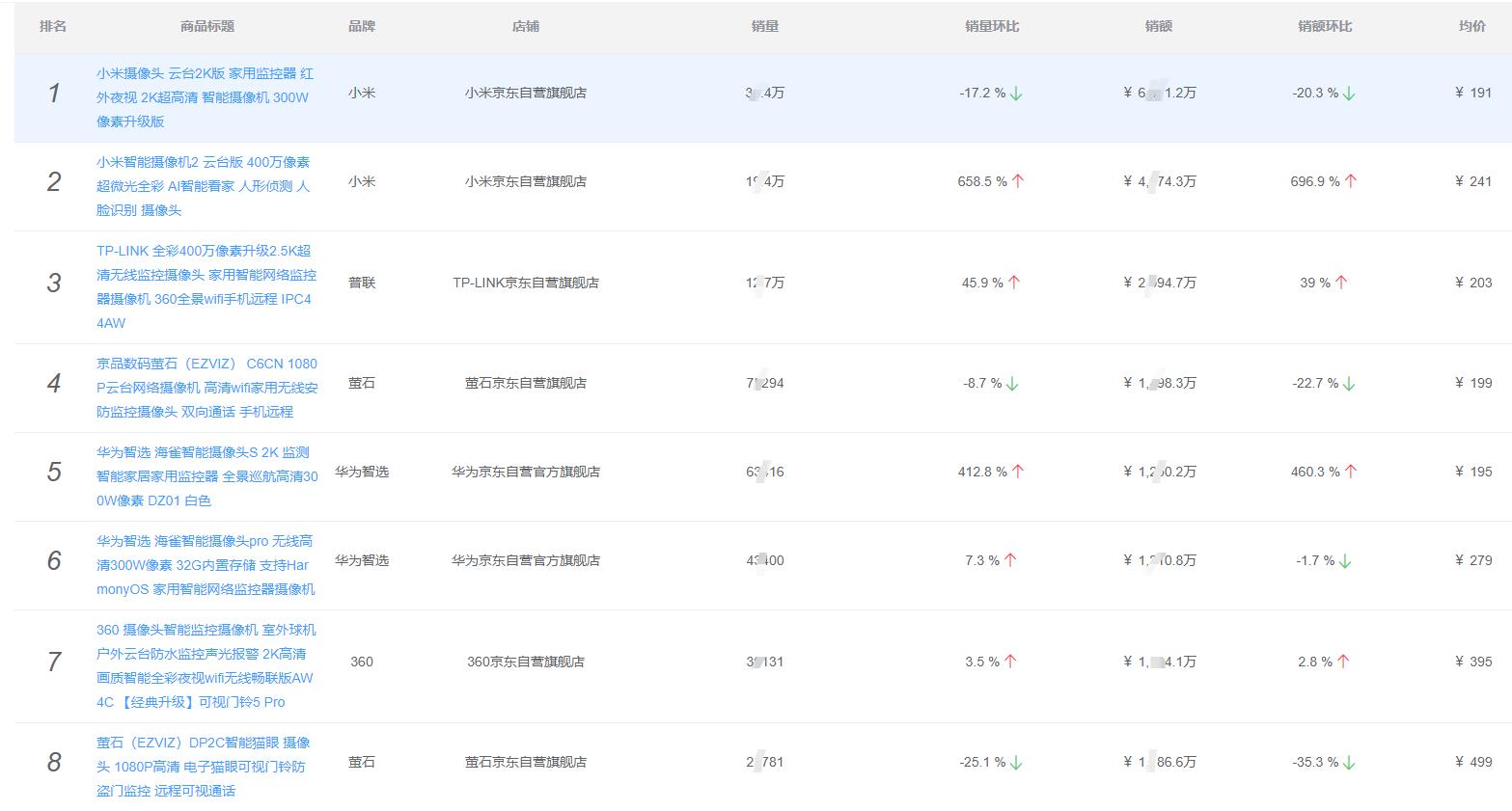Click the 店铺 column header
1512x811 pixels.
[x=526, y=26]
